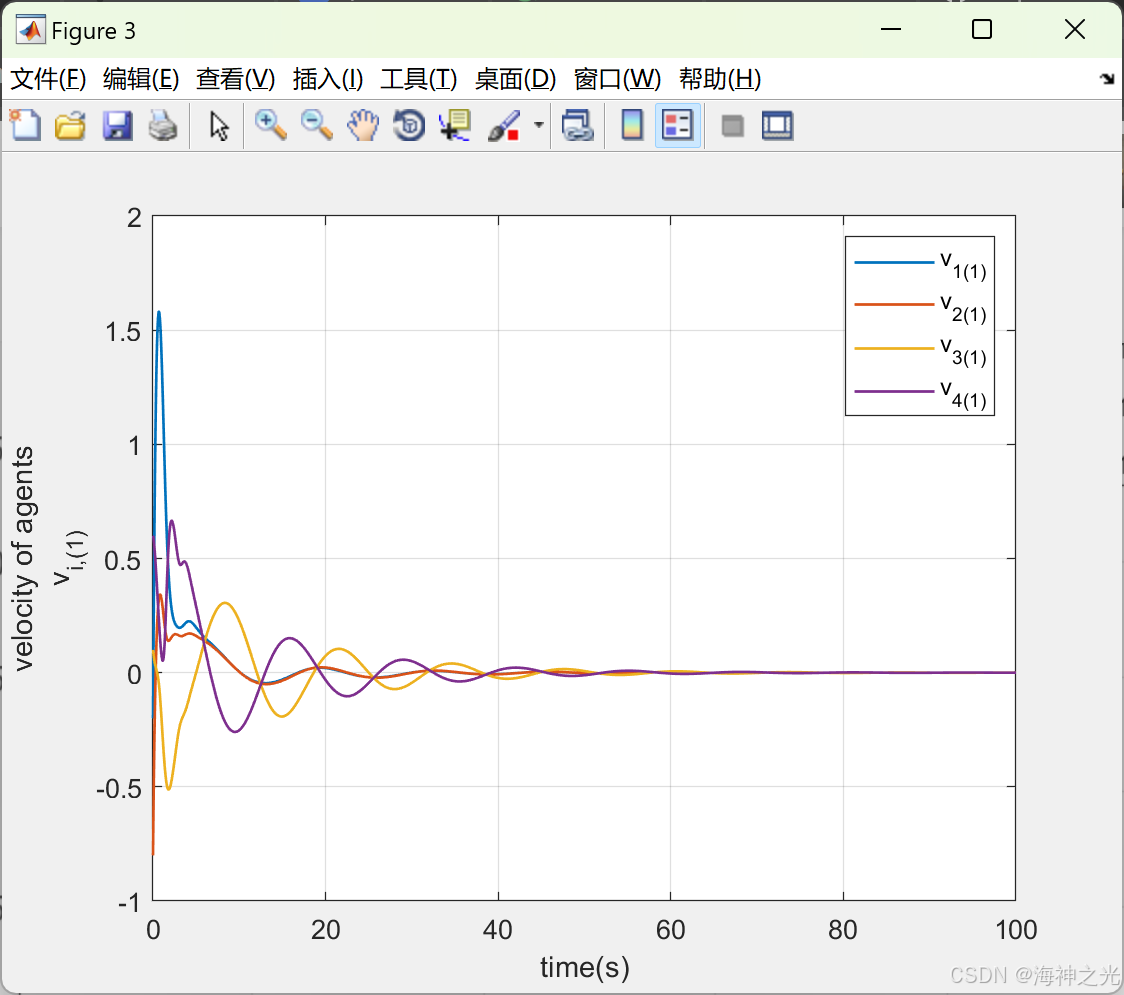Screen dimensions: 1124x995
Task: Click the yellow line sample in legend
Action: point(894,348)
